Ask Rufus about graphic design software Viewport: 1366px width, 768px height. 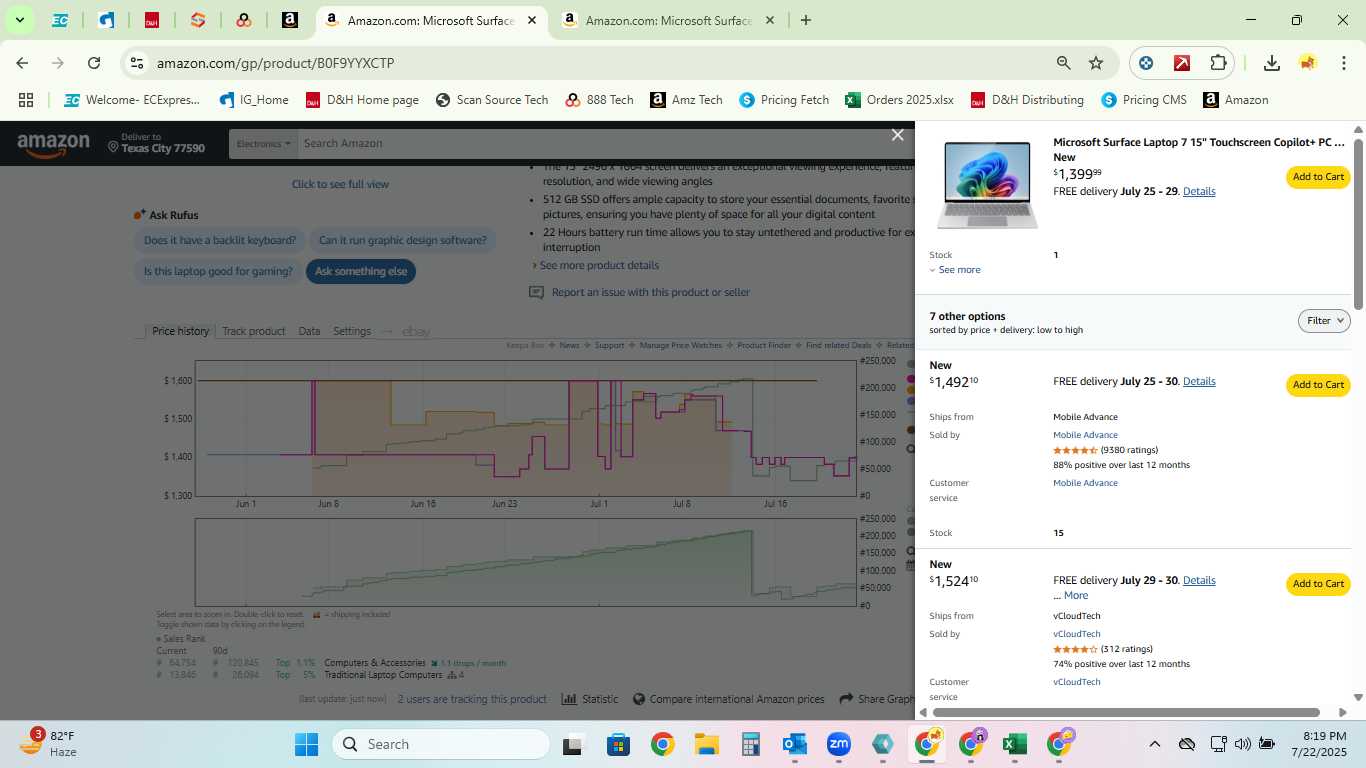pos(402,240)
